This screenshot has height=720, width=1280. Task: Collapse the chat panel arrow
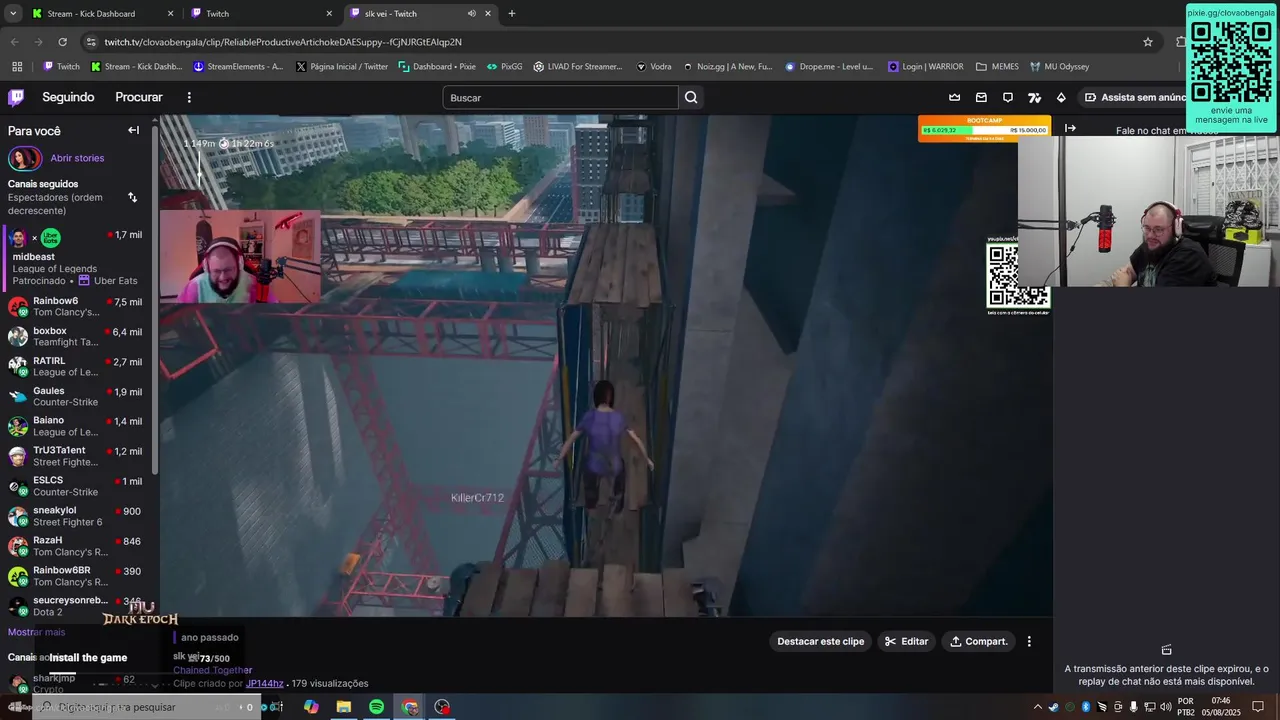[1070, 128]
